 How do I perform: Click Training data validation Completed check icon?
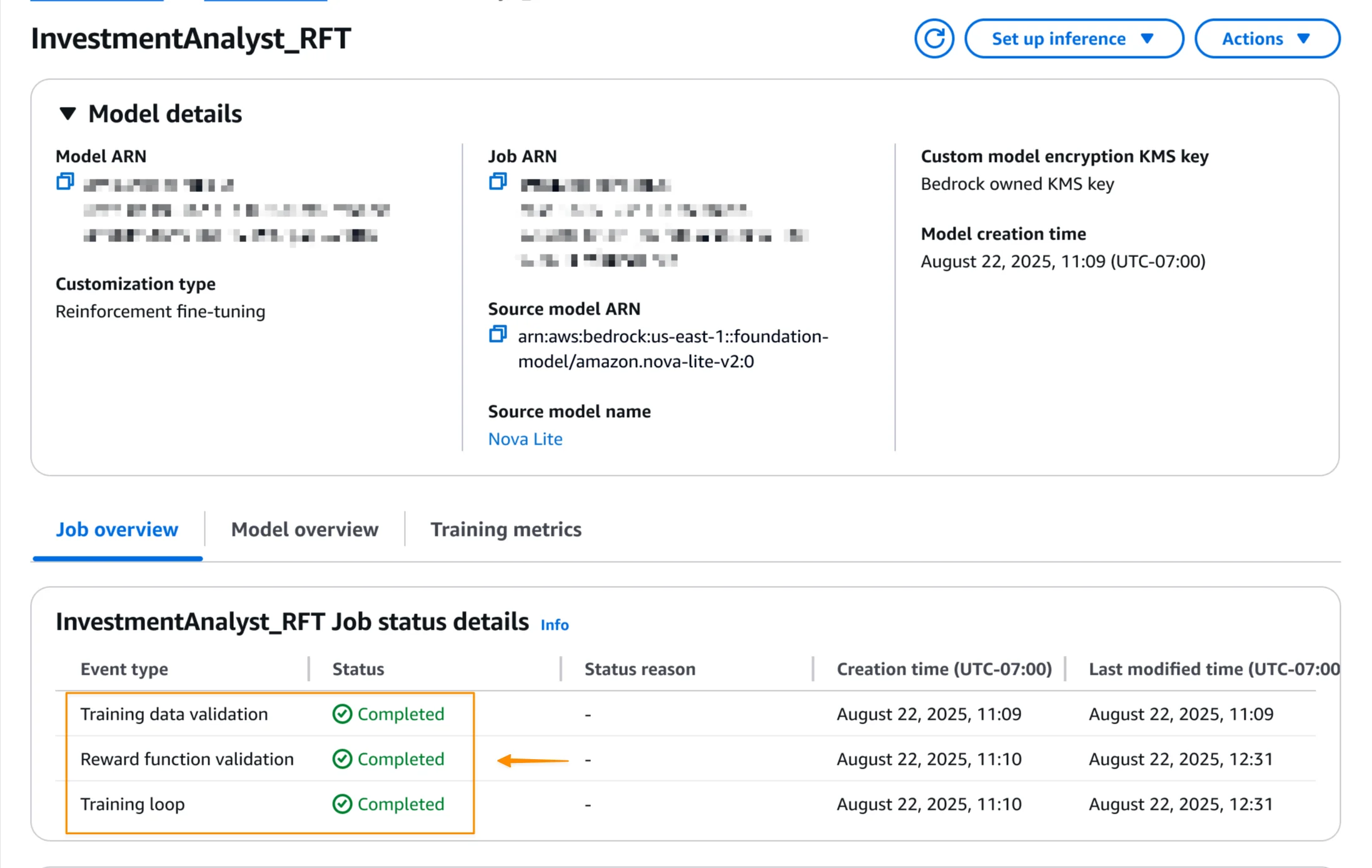[342, 714]
